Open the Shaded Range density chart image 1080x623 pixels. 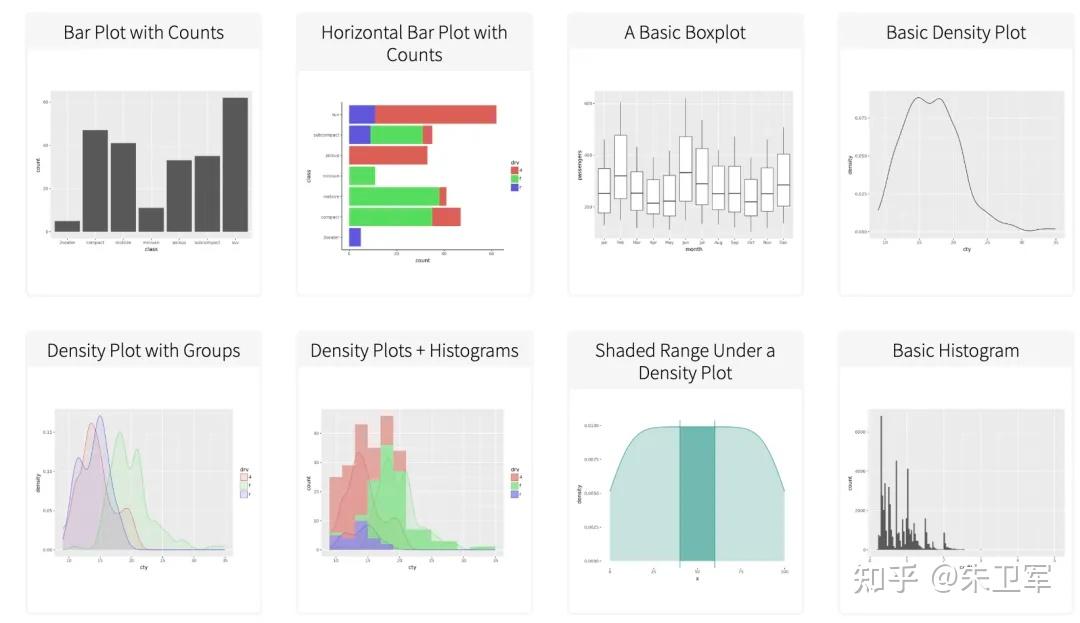click(x=685, y=500)
